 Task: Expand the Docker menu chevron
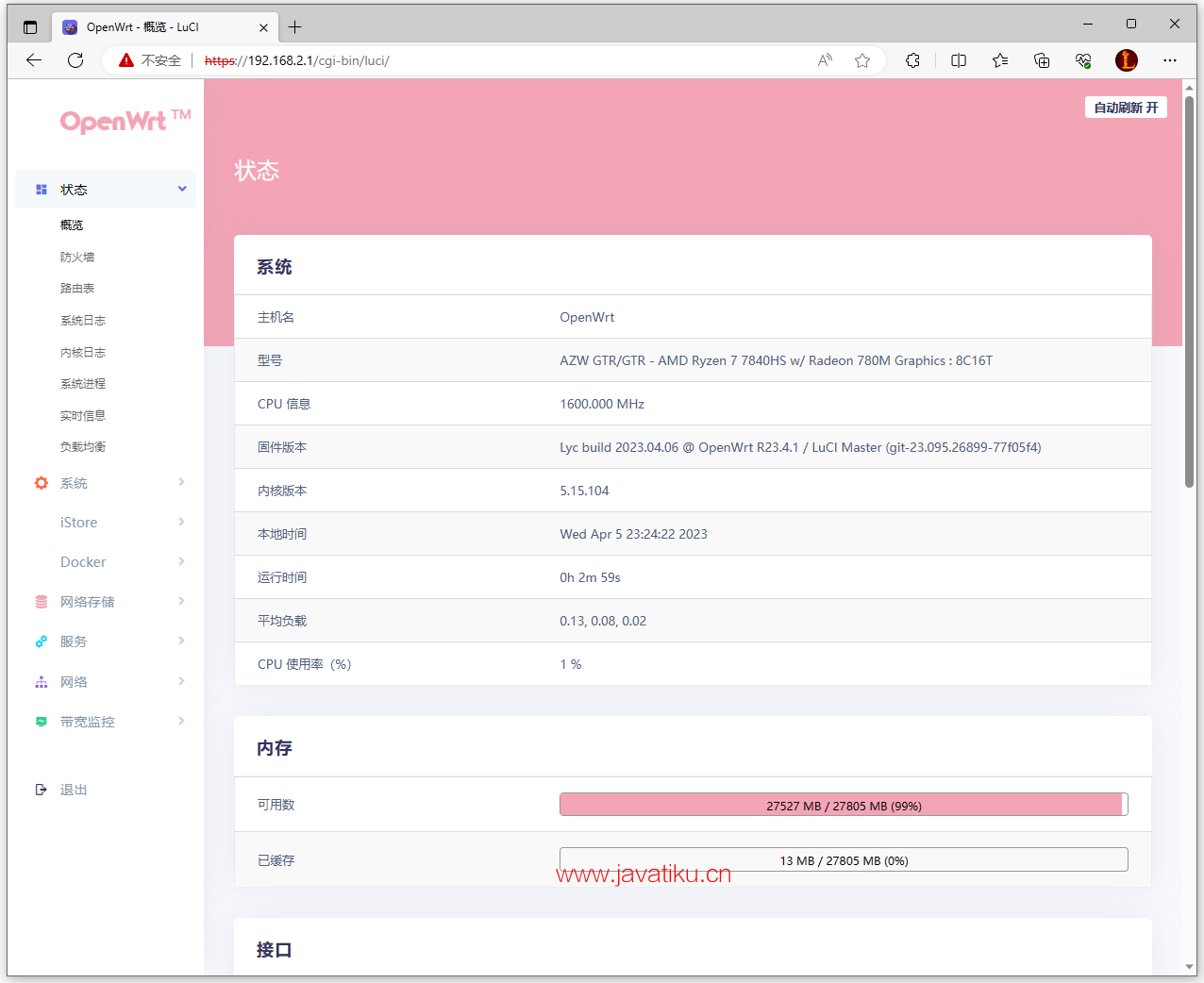coord(181,561)
